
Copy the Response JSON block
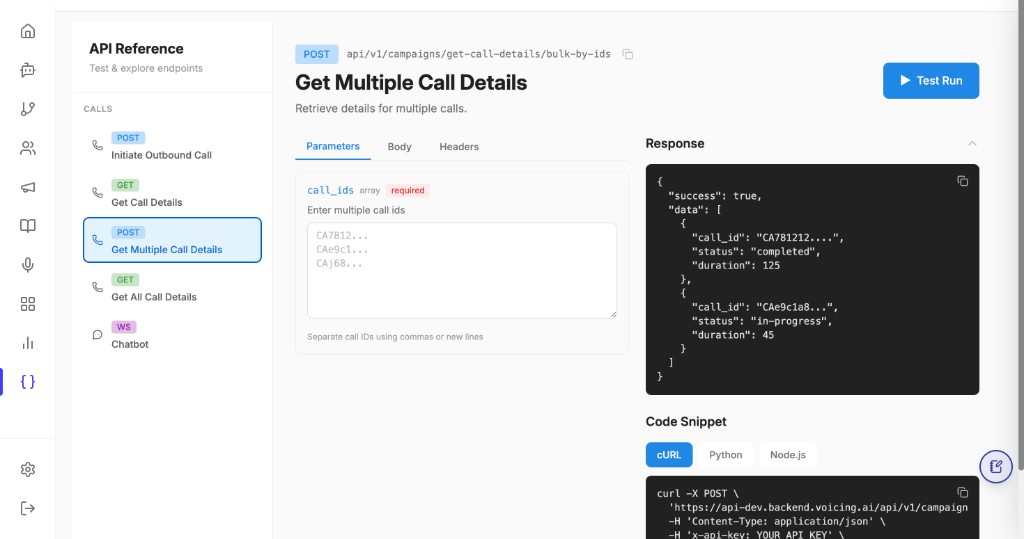[963, 181]
